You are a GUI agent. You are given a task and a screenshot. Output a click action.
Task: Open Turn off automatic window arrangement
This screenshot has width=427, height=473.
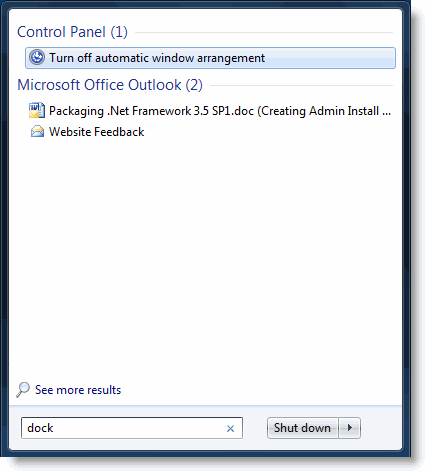[x=157, y=58]
